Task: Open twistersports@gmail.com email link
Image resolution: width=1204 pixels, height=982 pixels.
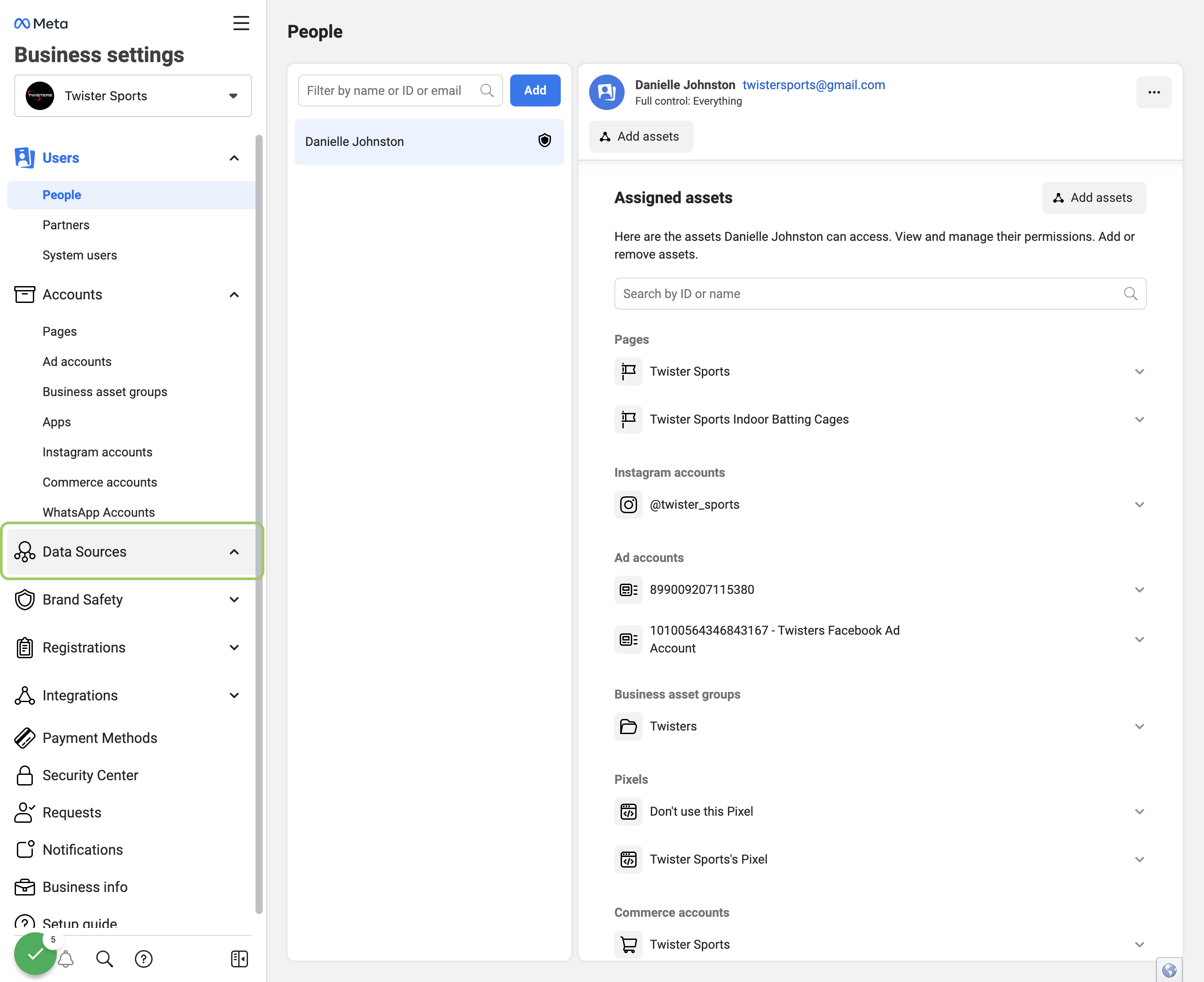Action: [x=814, y=85]
